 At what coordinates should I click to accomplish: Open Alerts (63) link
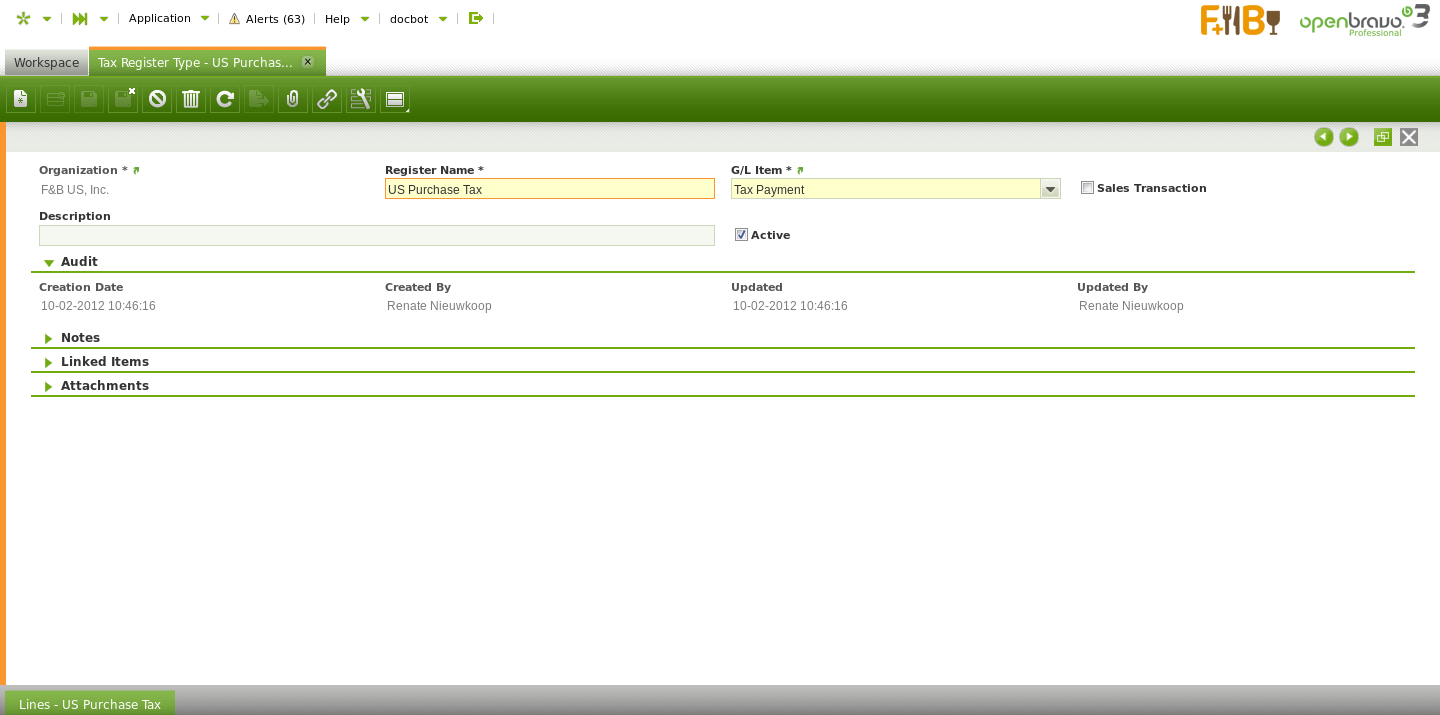[267, 19]
